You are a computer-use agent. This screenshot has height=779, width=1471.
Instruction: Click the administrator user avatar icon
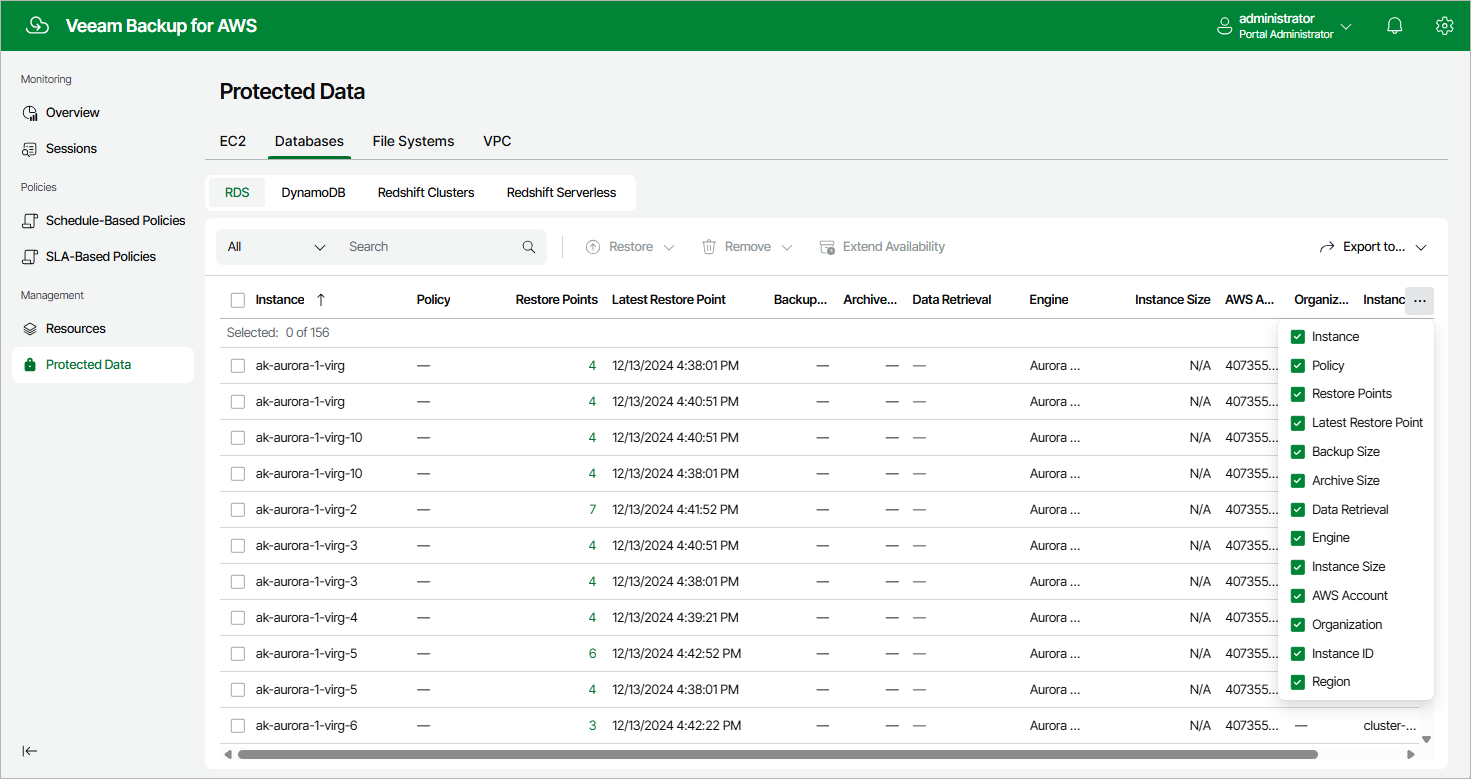[1224, 27]
